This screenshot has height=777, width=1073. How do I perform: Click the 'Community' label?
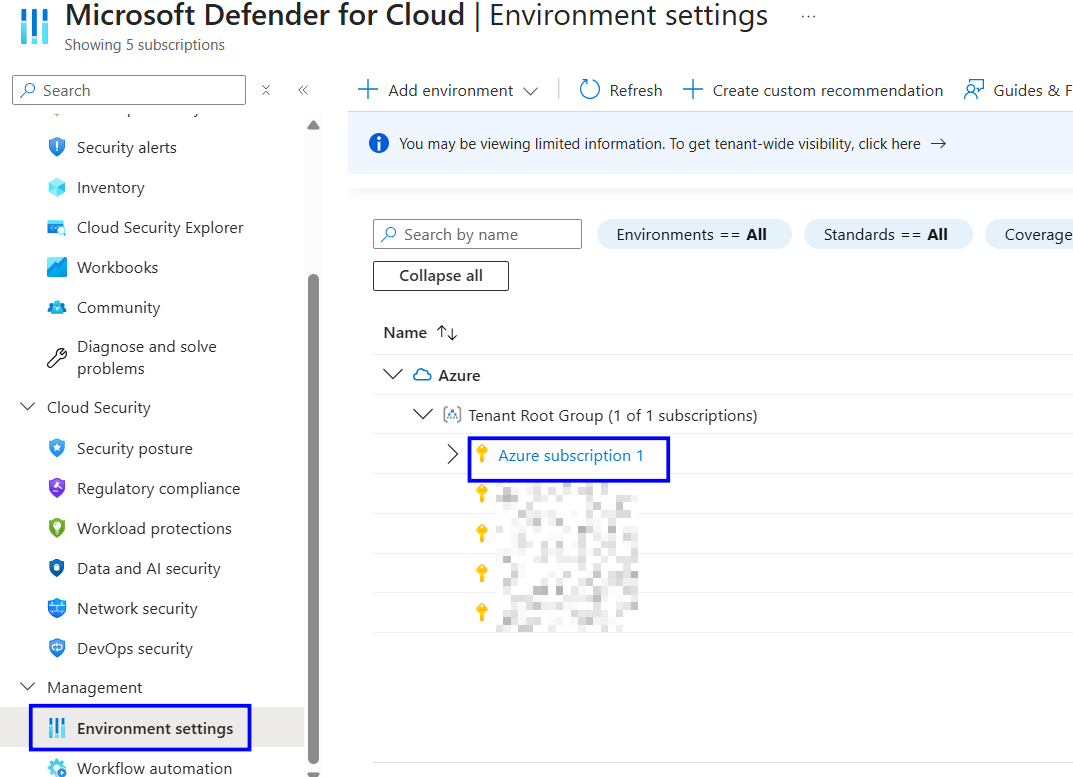tap(118, 307)
